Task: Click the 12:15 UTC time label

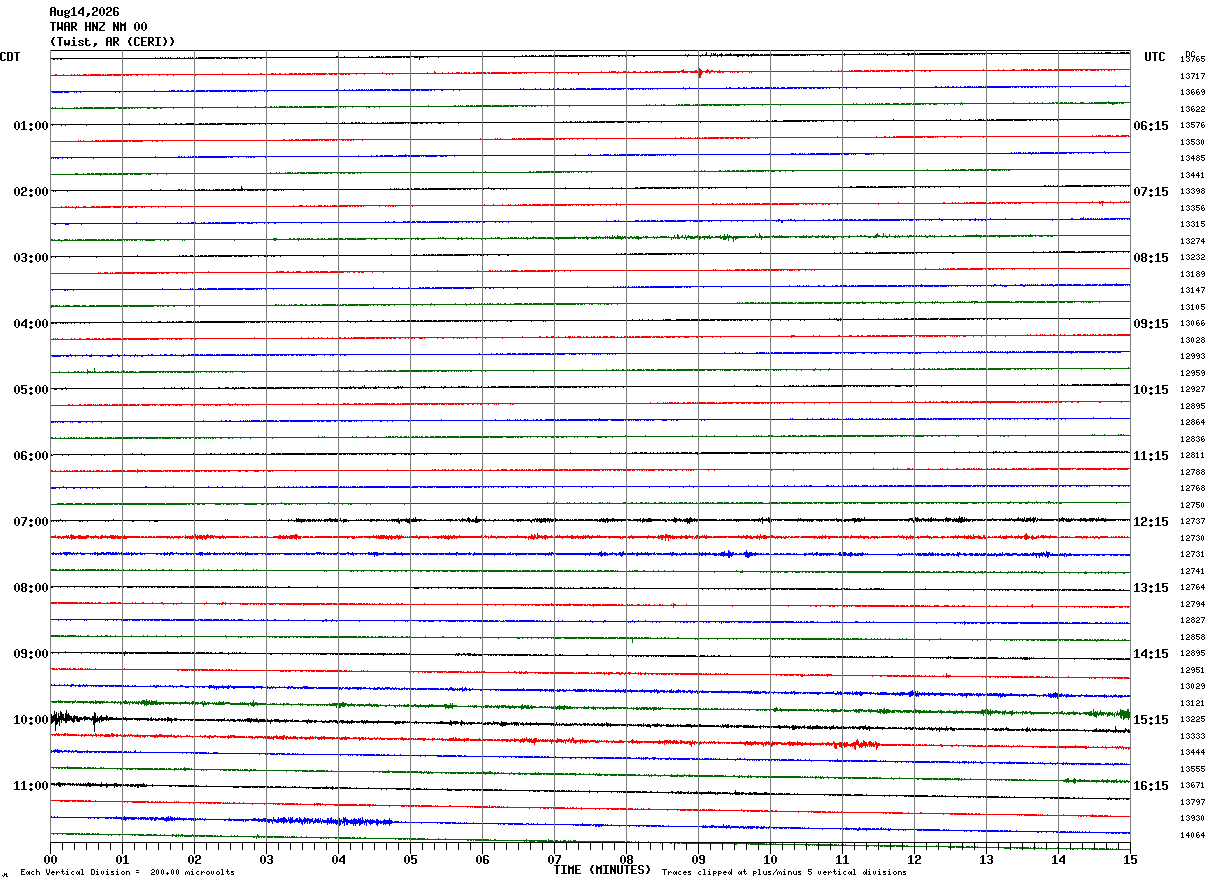Action: coord(1151,522)
